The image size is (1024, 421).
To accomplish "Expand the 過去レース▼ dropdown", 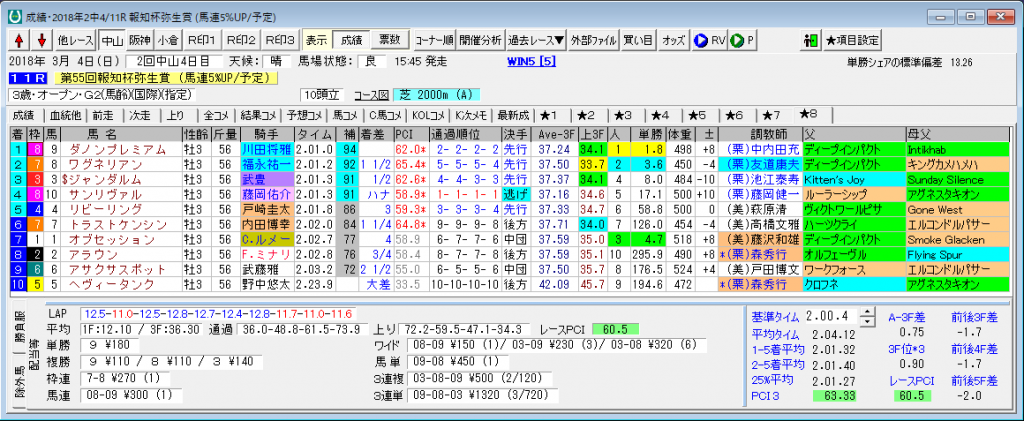I will point(536,40).
